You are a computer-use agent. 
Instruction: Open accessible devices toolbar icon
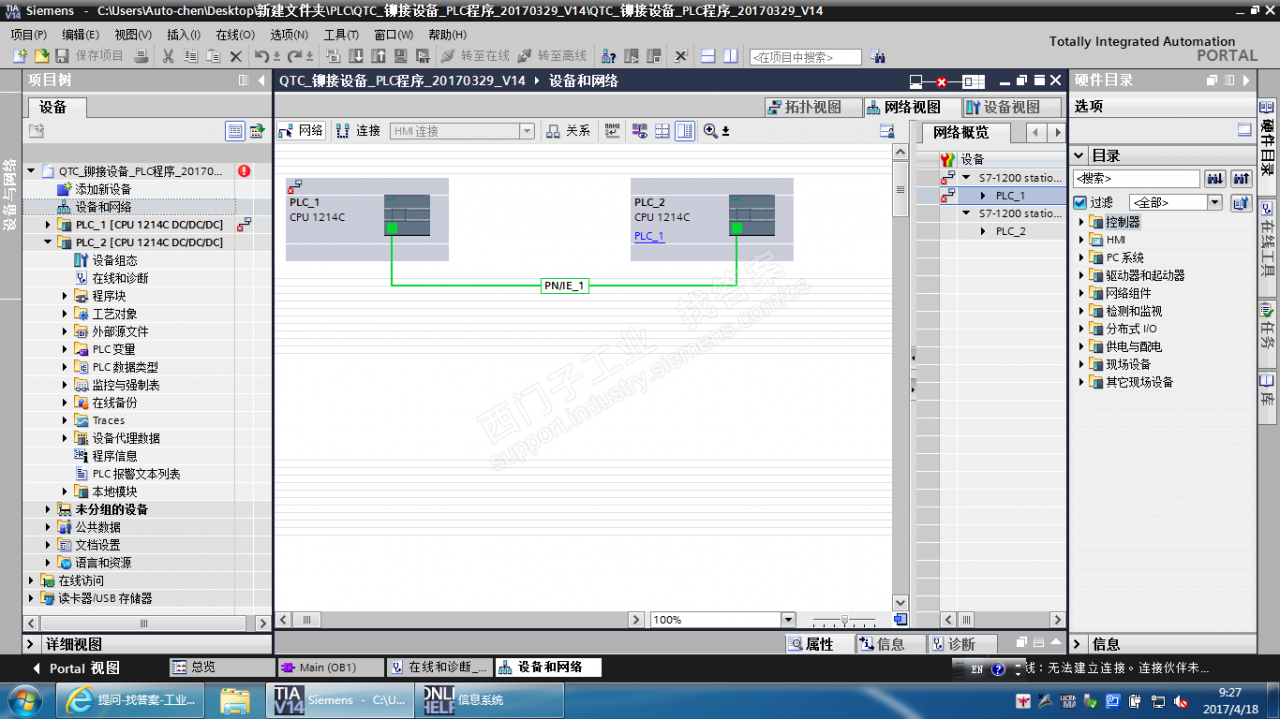click(x=608, y=57)
